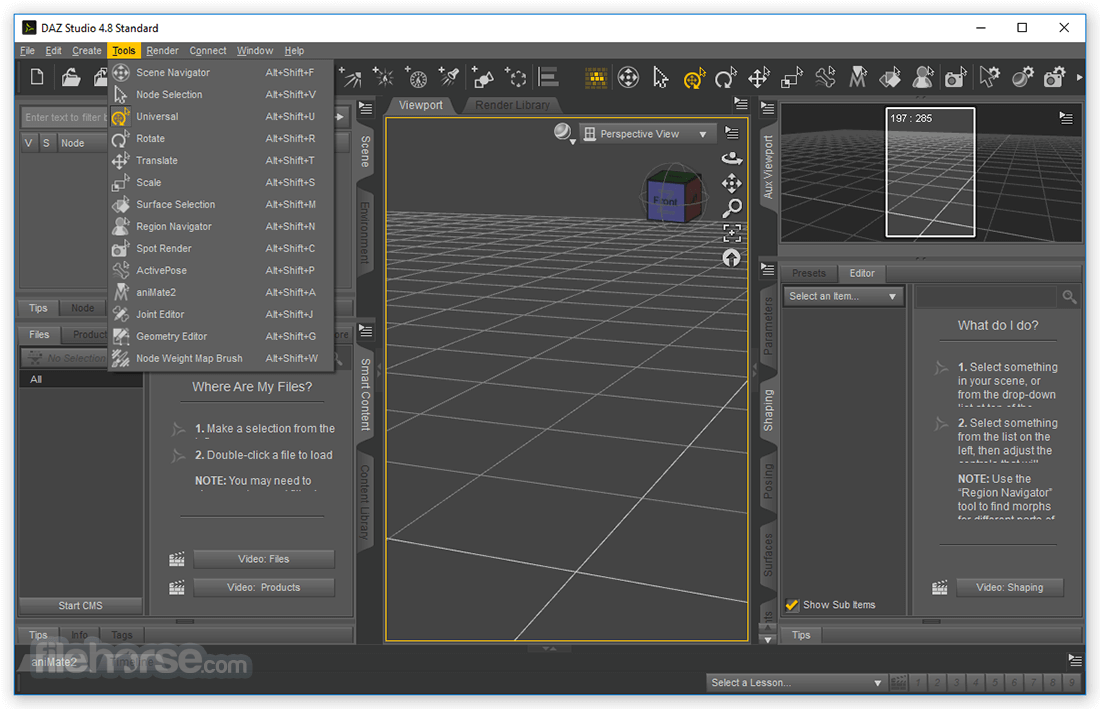The image size is (1100, 709).
Task: Expand toolbar overflow arrow at right end
Action: [x=1080, y=77]
